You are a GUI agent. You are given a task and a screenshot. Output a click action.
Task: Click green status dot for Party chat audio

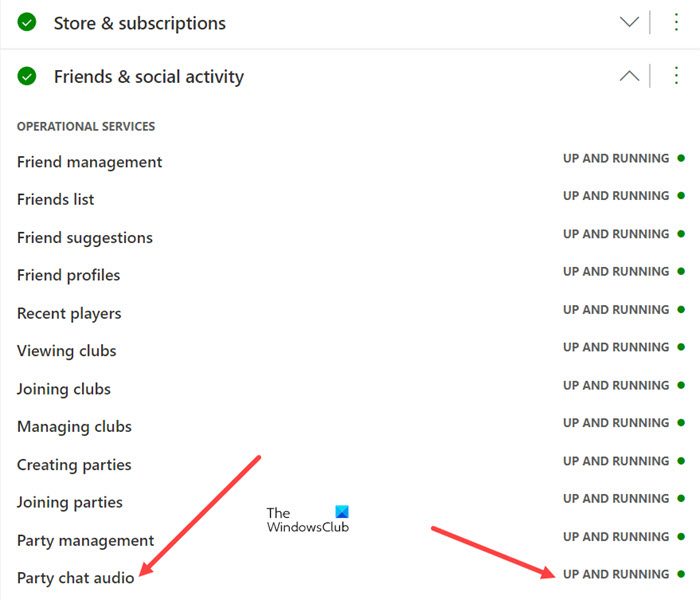tap(681, 574)
